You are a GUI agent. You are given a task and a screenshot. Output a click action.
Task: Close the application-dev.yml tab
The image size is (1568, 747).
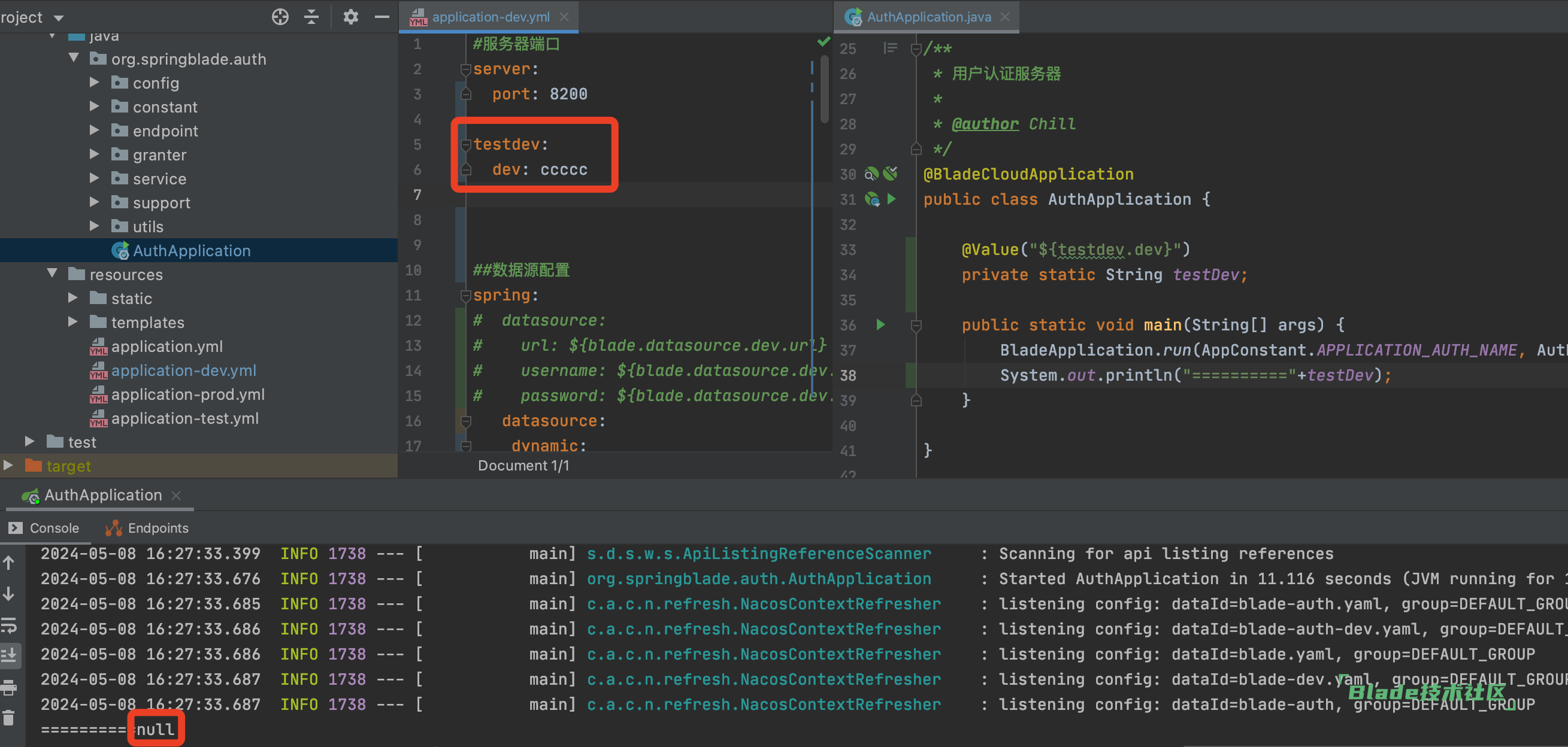(564, 17)
